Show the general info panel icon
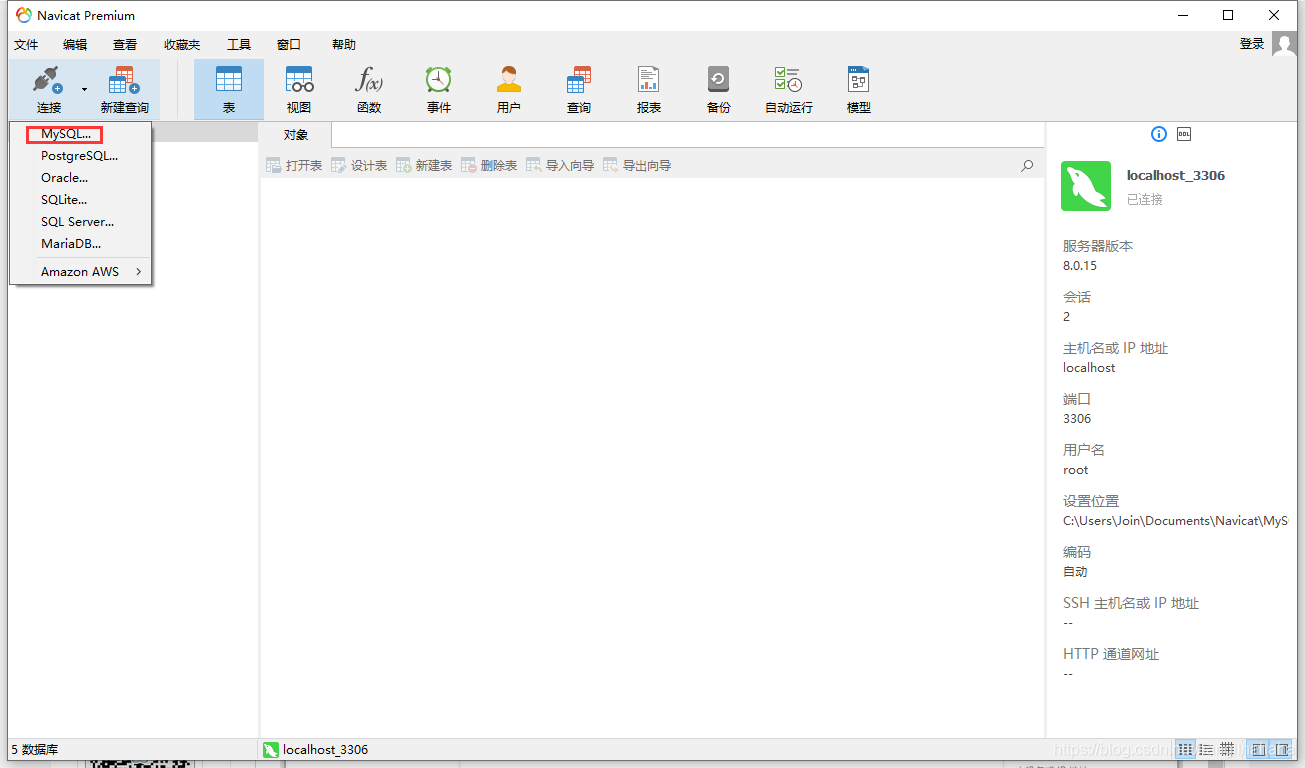The height and width of the screenshot is (768, 1305). pos(1159,134)
